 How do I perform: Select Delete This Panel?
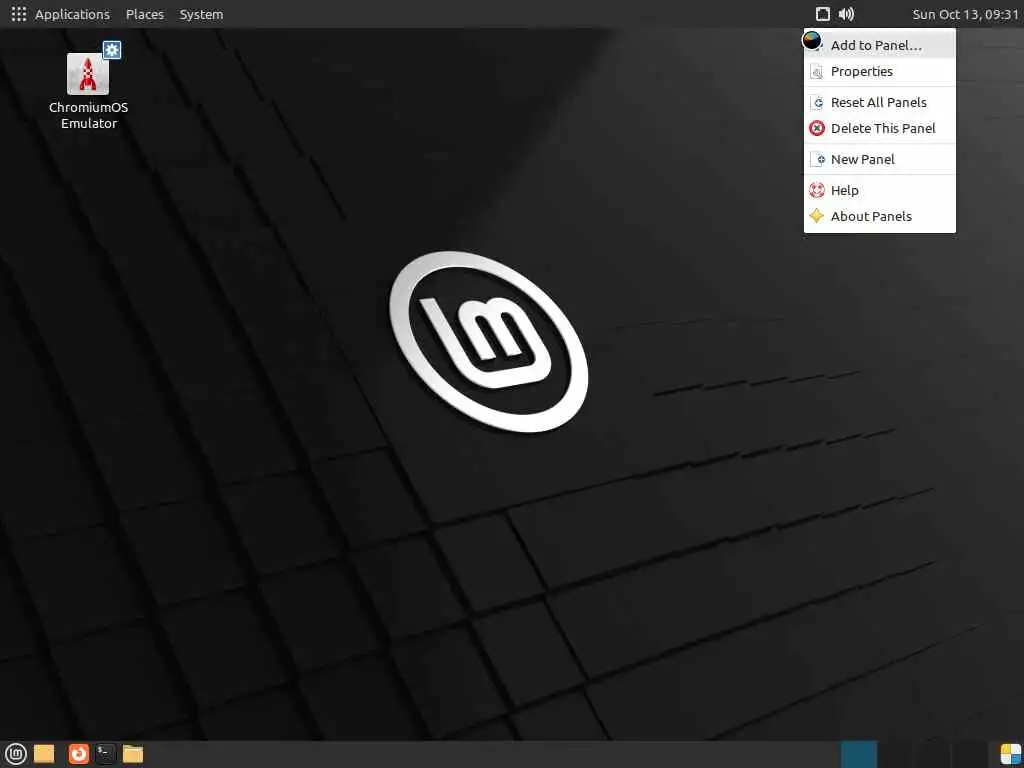click(x=880, y=128)
